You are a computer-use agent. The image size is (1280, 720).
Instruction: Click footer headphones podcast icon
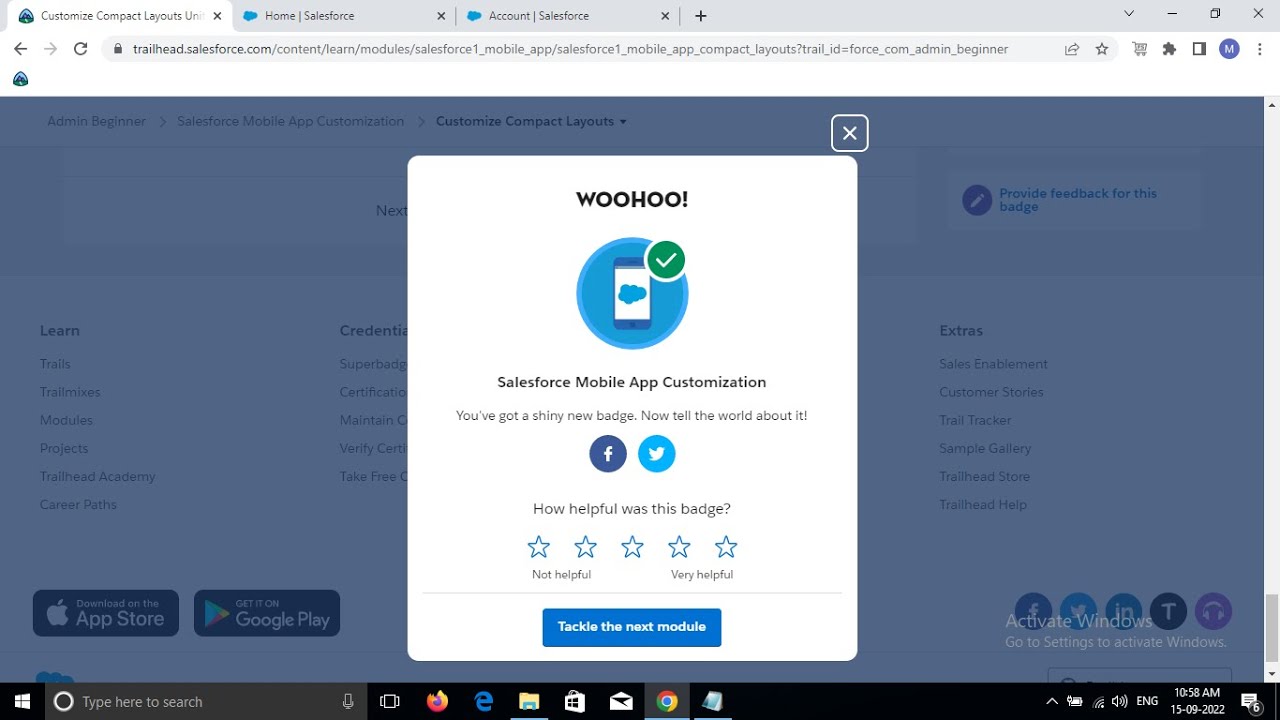(1213, 611)
